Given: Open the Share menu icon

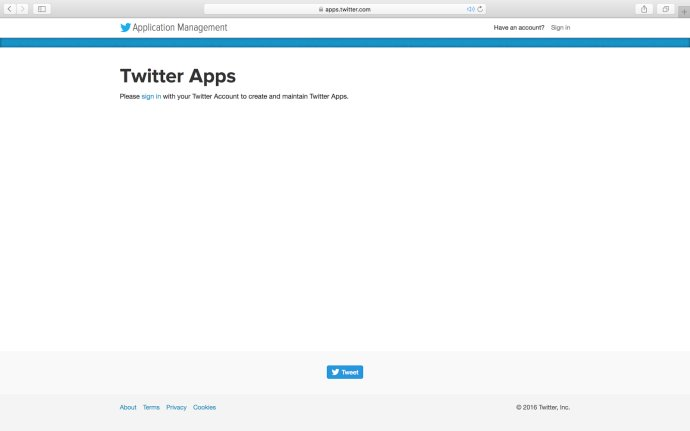Looking at the screenshot, I should coord(644,9).
